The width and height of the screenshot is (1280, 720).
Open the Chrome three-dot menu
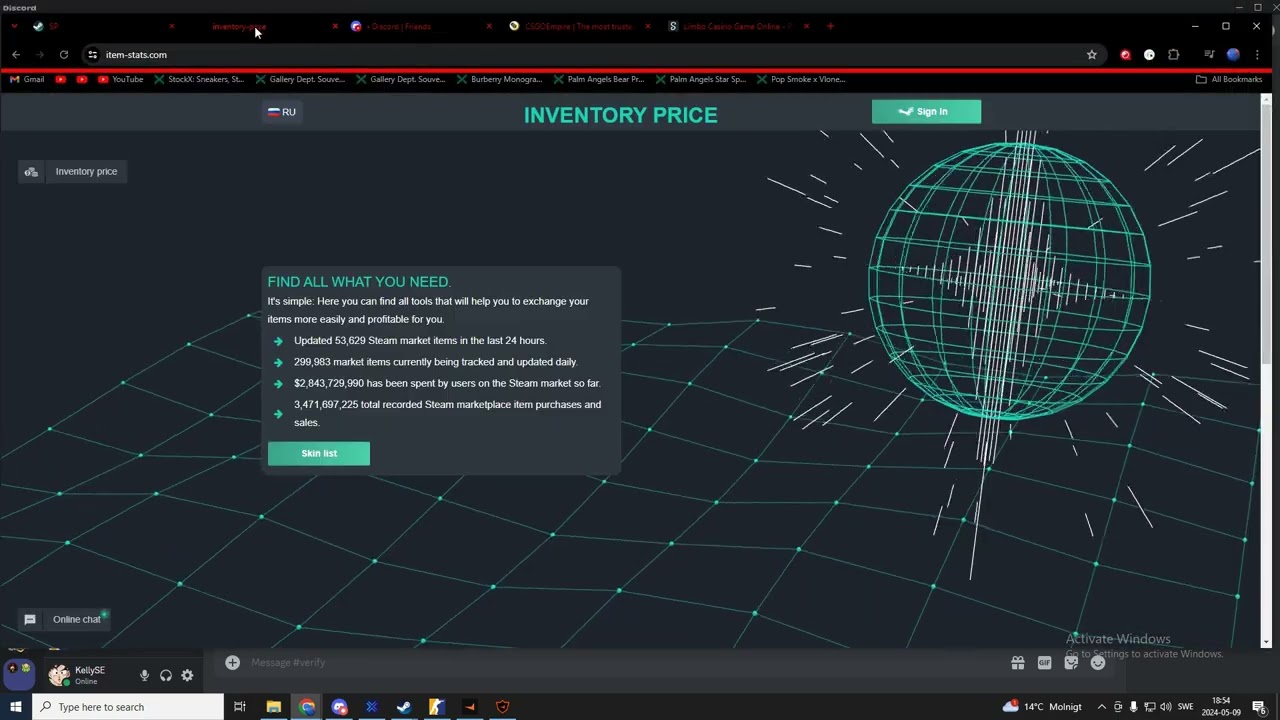click(x=1258, y=55)
